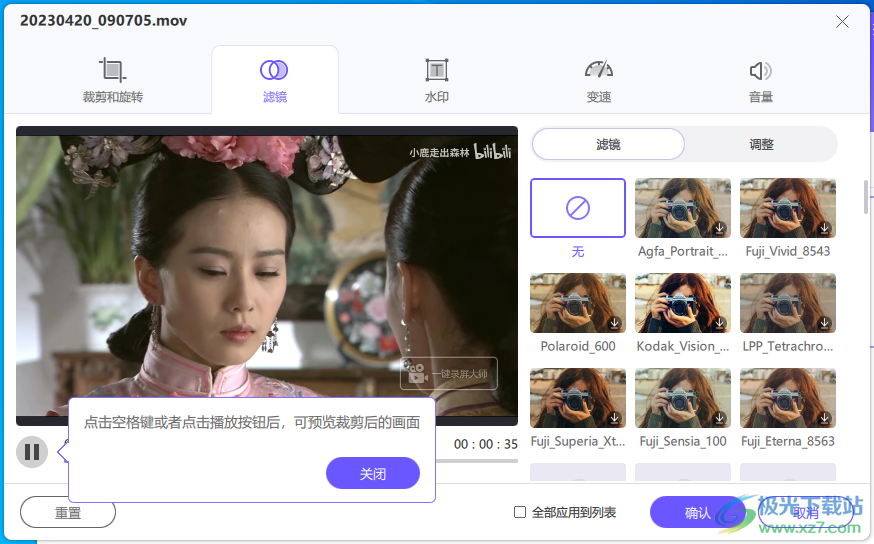
Task: Apply the Fuji_Superia_Xt filter thumbnail
Action: [578, 397]
